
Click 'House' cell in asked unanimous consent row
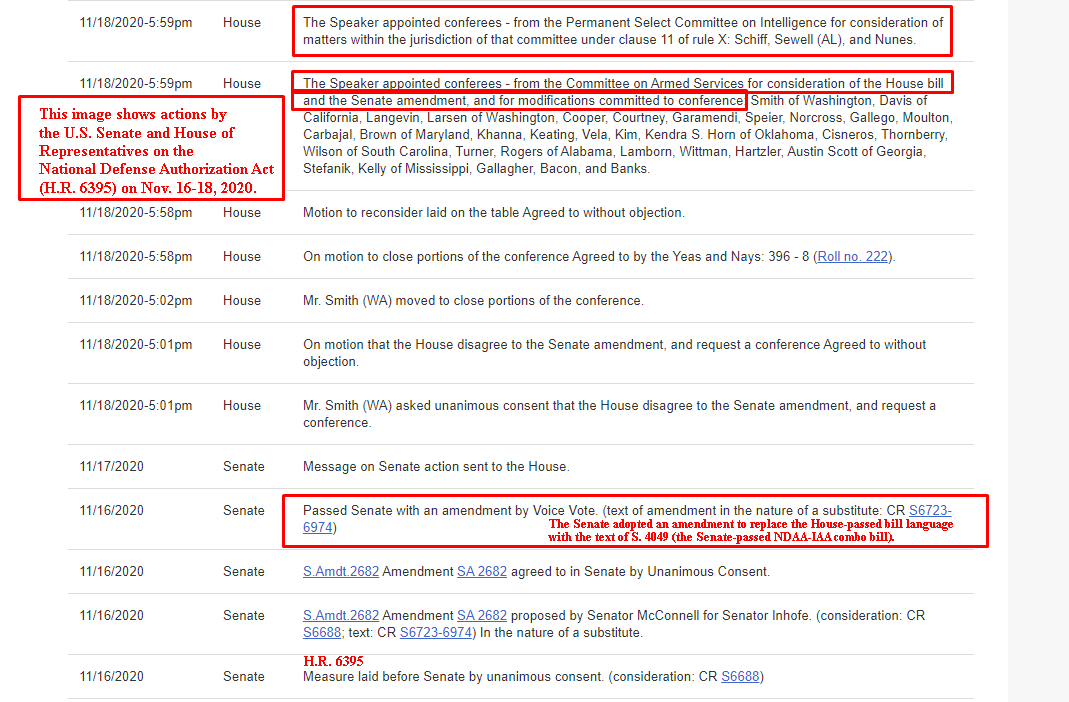point(242,406)
